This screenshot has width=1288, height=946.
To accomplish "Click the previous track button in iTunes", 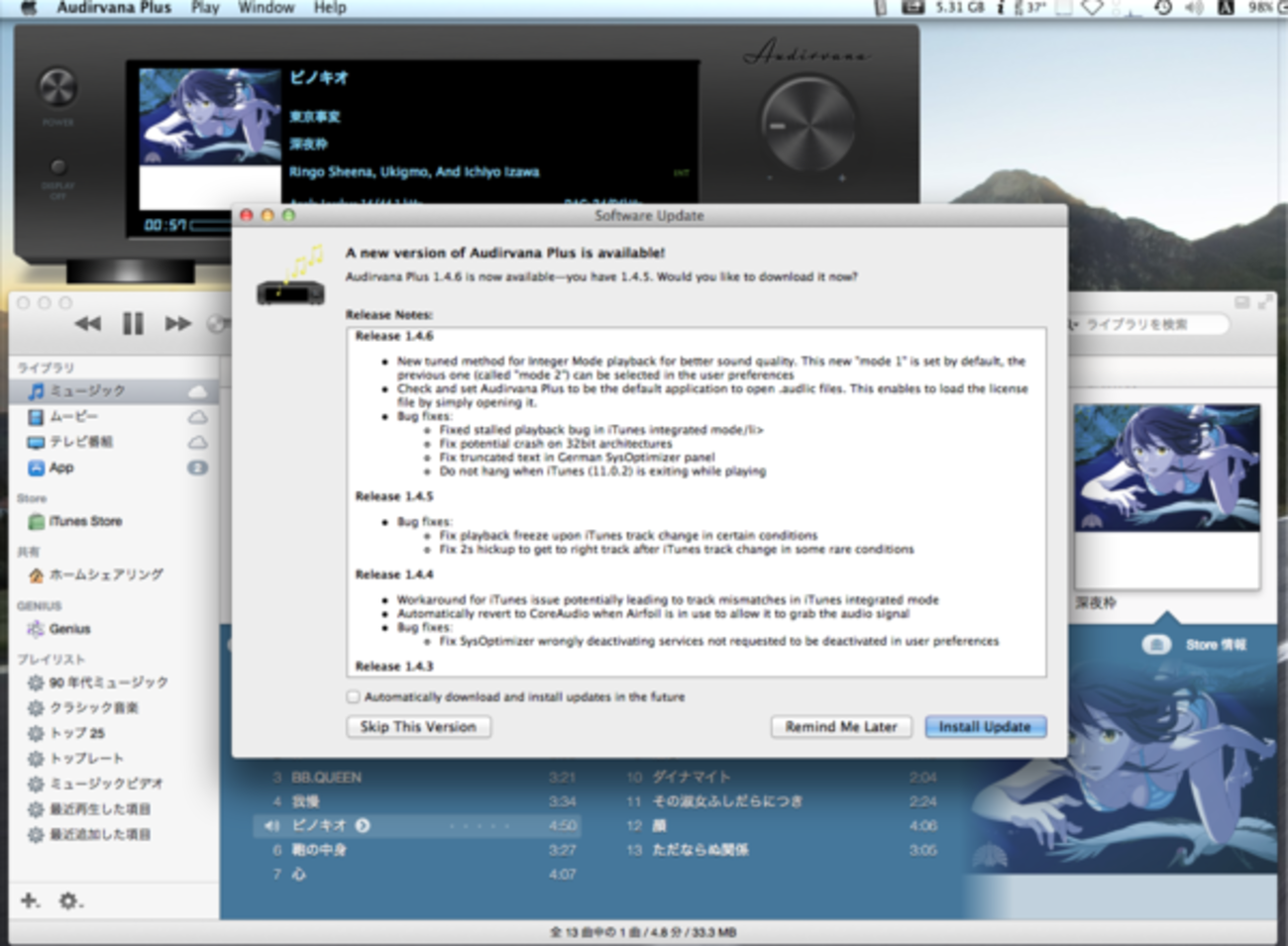I will pos(87,323).
